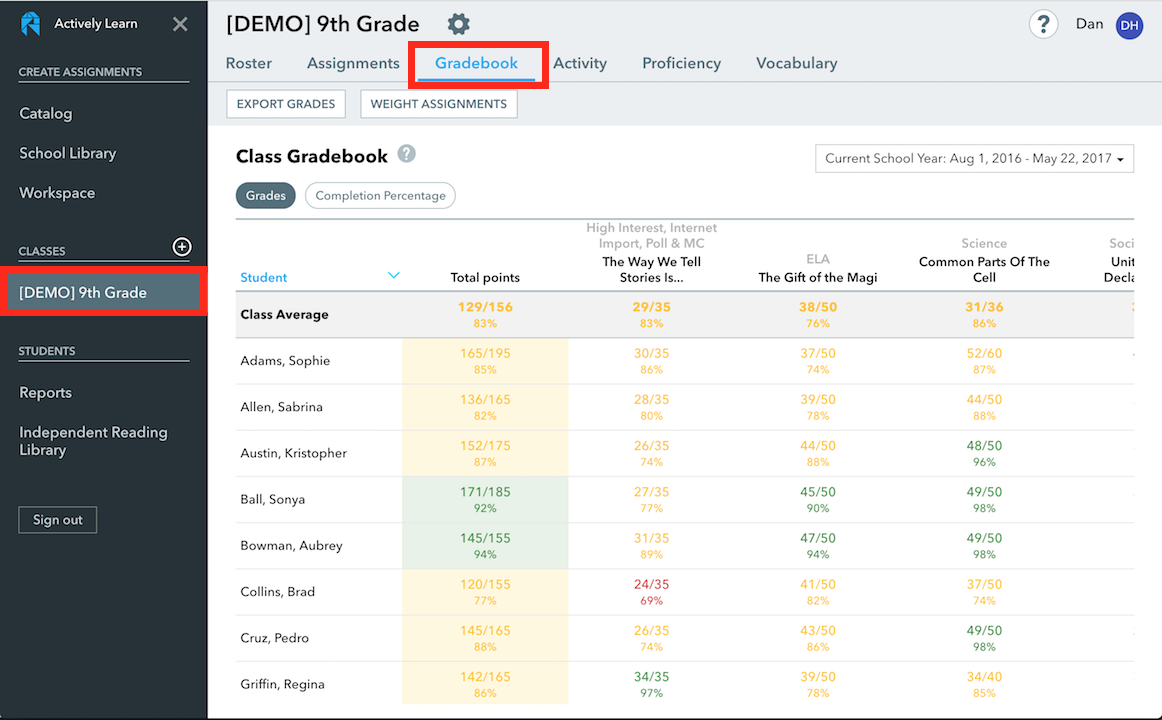Select student Adams, Sophie
Viewport: 1162px width, 720px height.
pos(285,361)
